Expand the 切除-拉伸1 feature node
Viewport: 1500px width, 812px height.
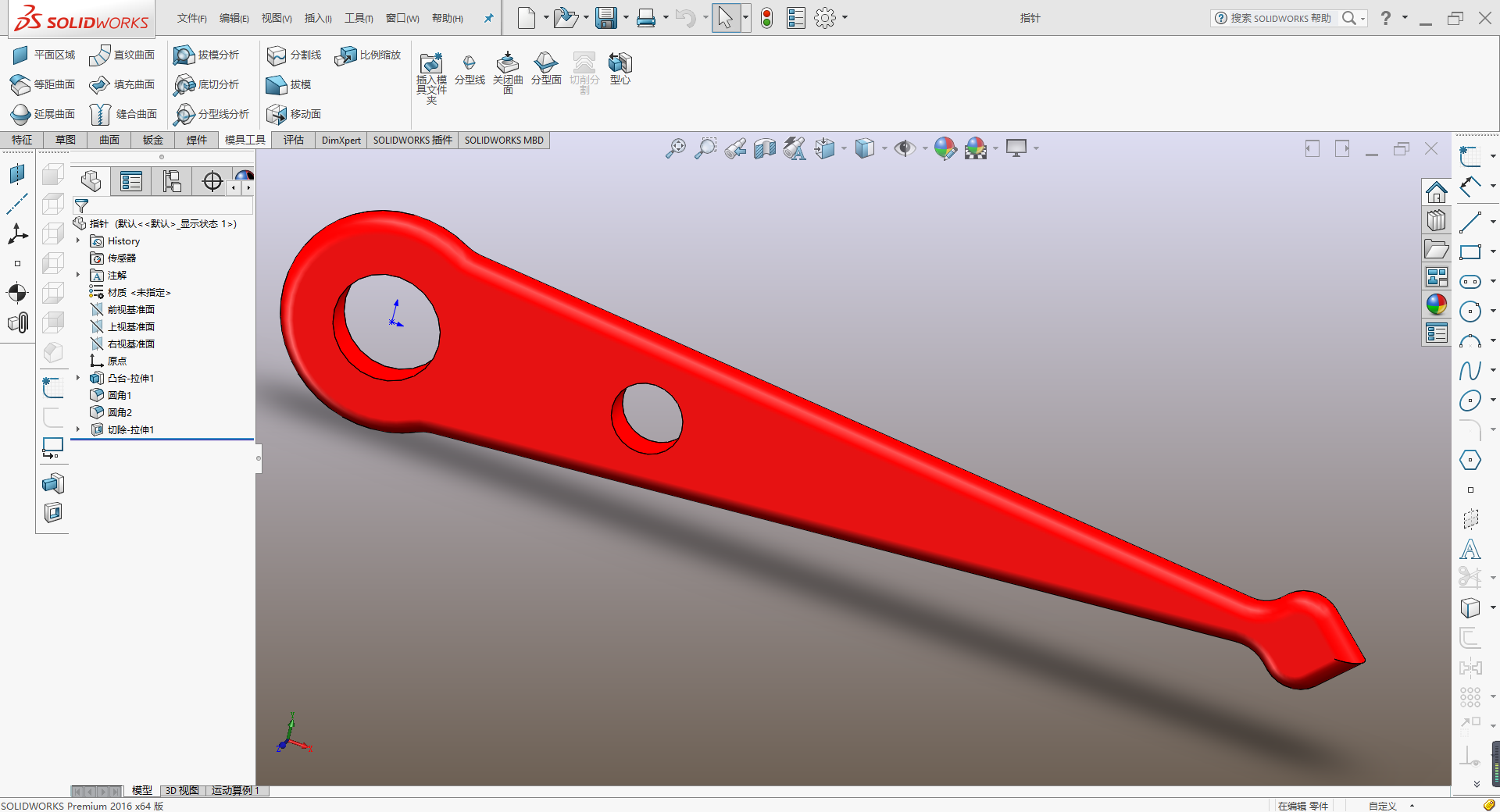pyautogui.click(x=78, y=429)
